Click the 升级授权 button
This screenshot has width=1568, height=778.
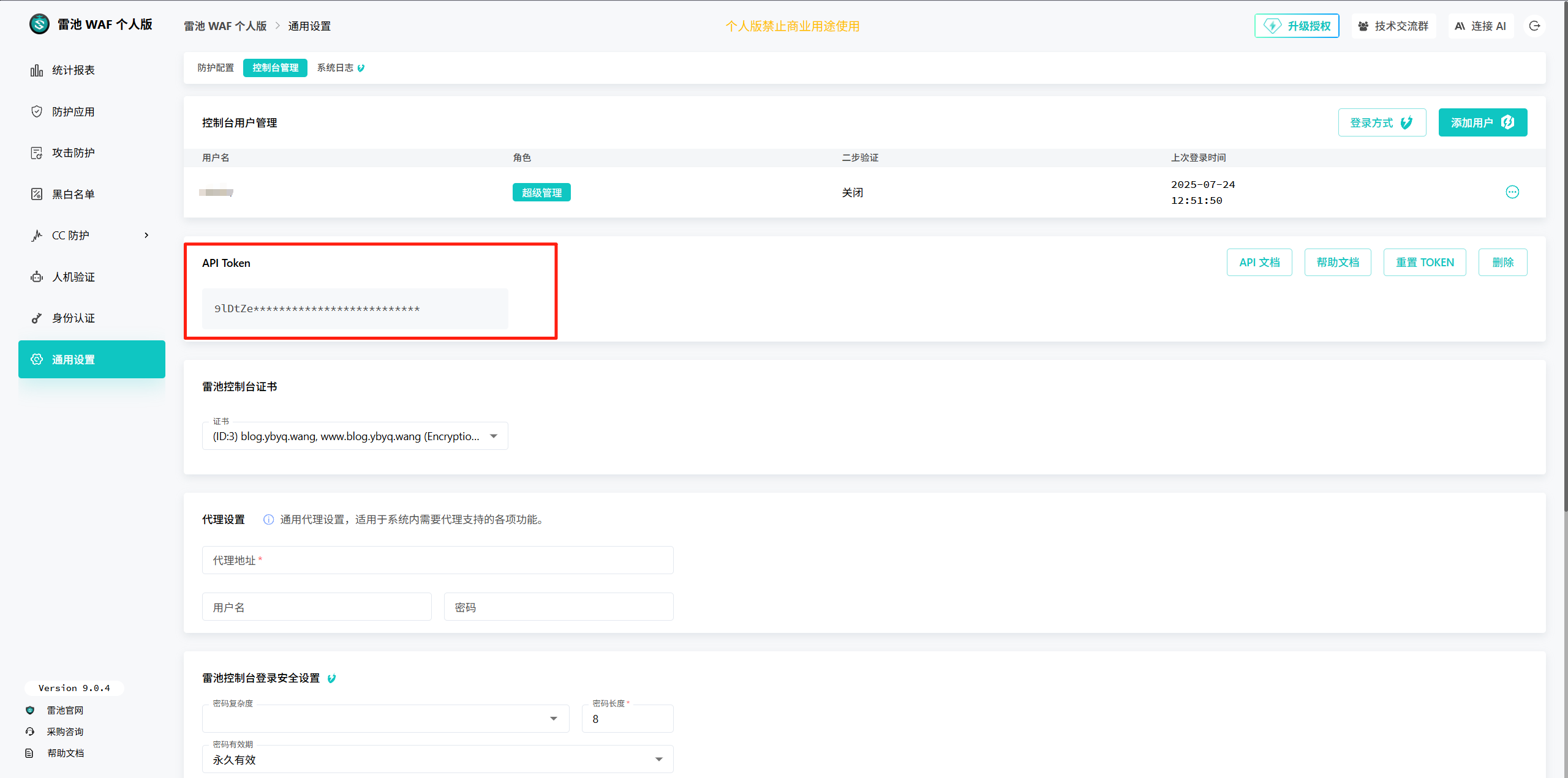coord(1297,26)
